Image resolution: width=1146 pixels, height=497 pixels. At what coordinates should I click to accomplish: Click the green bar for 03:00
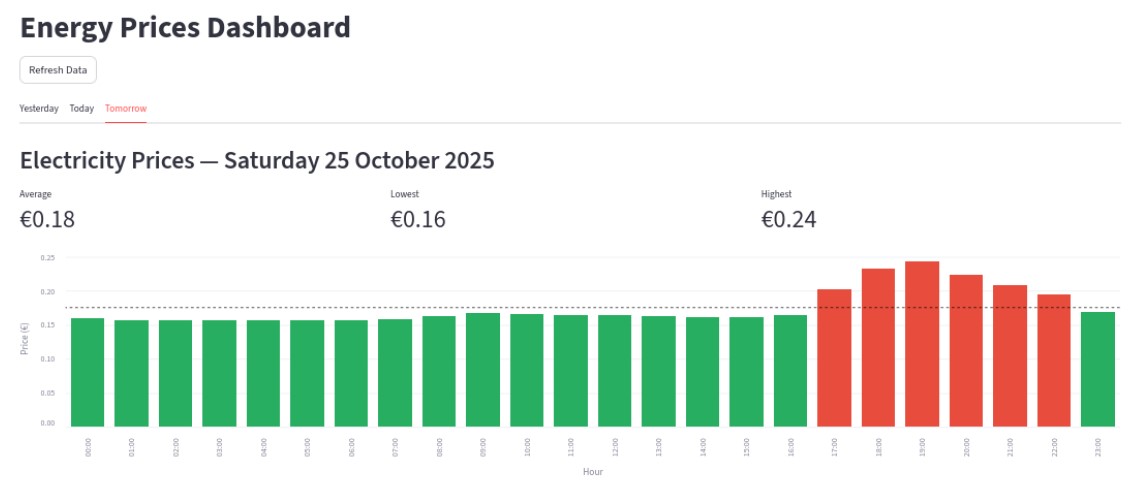click(x=219, y=373)
